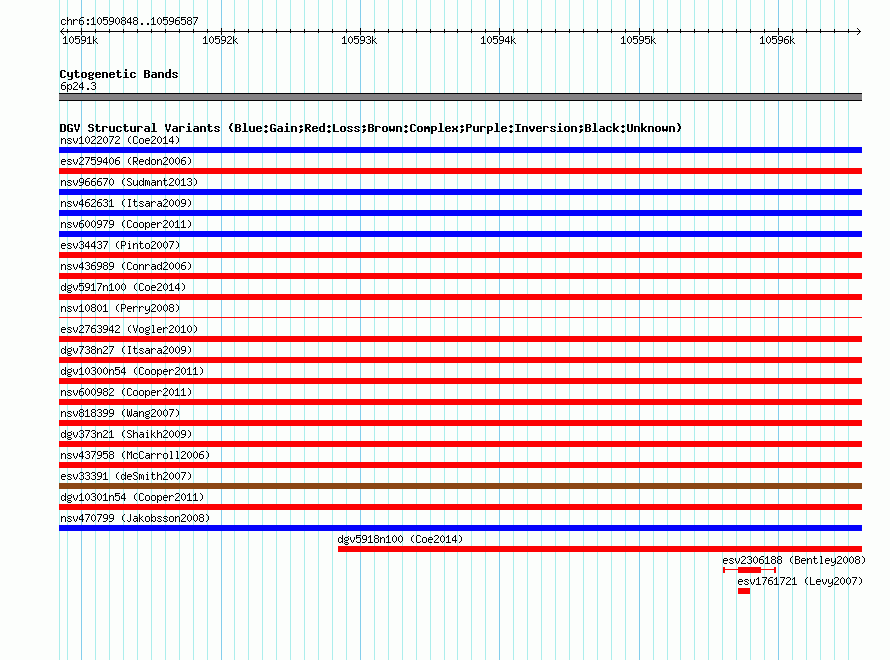
Task: Click the red esv34437 loss bar
Action: [460, 255]
